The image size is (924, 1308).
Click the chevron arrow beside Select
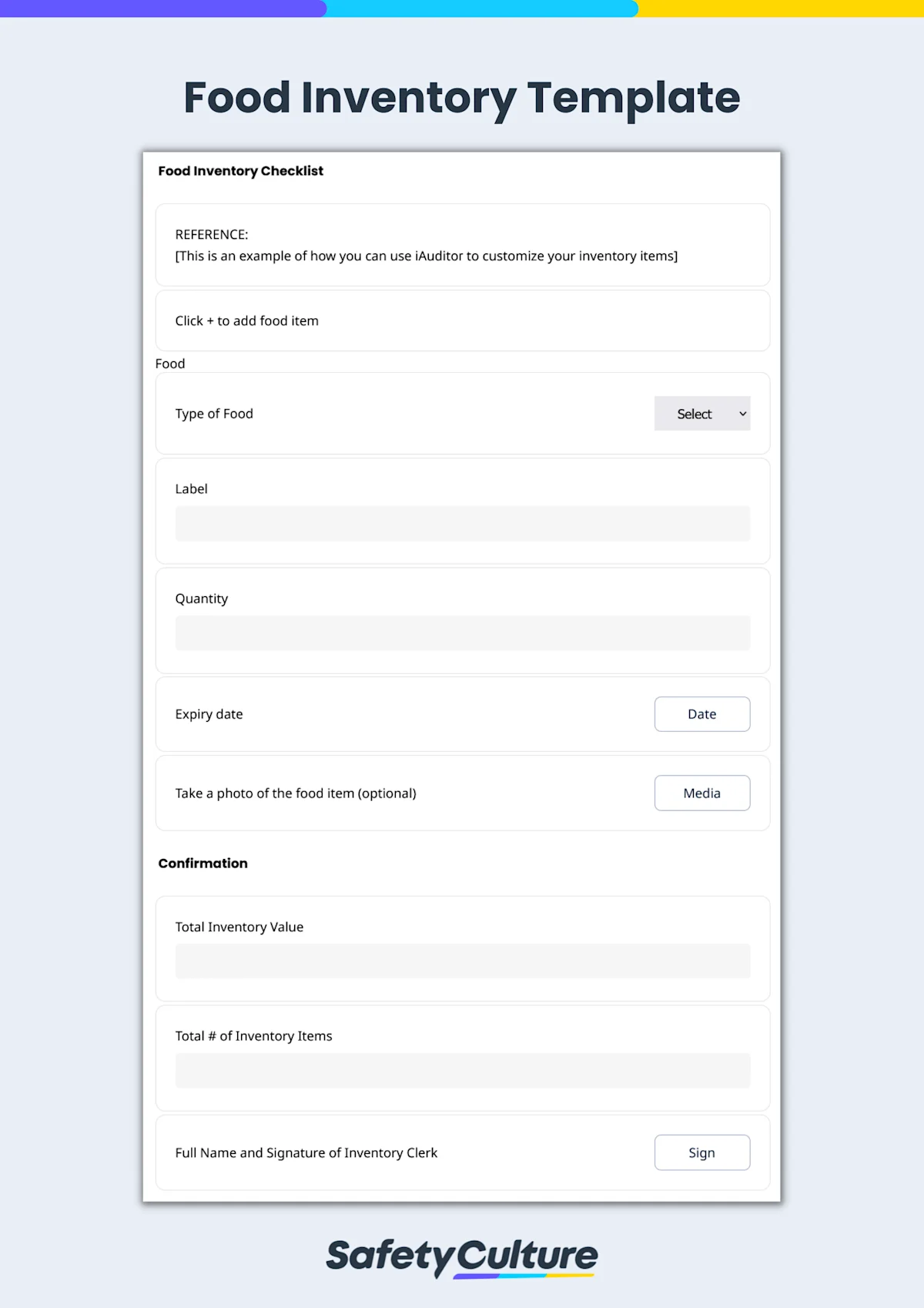pyautogui.click(x=743, y=414)
